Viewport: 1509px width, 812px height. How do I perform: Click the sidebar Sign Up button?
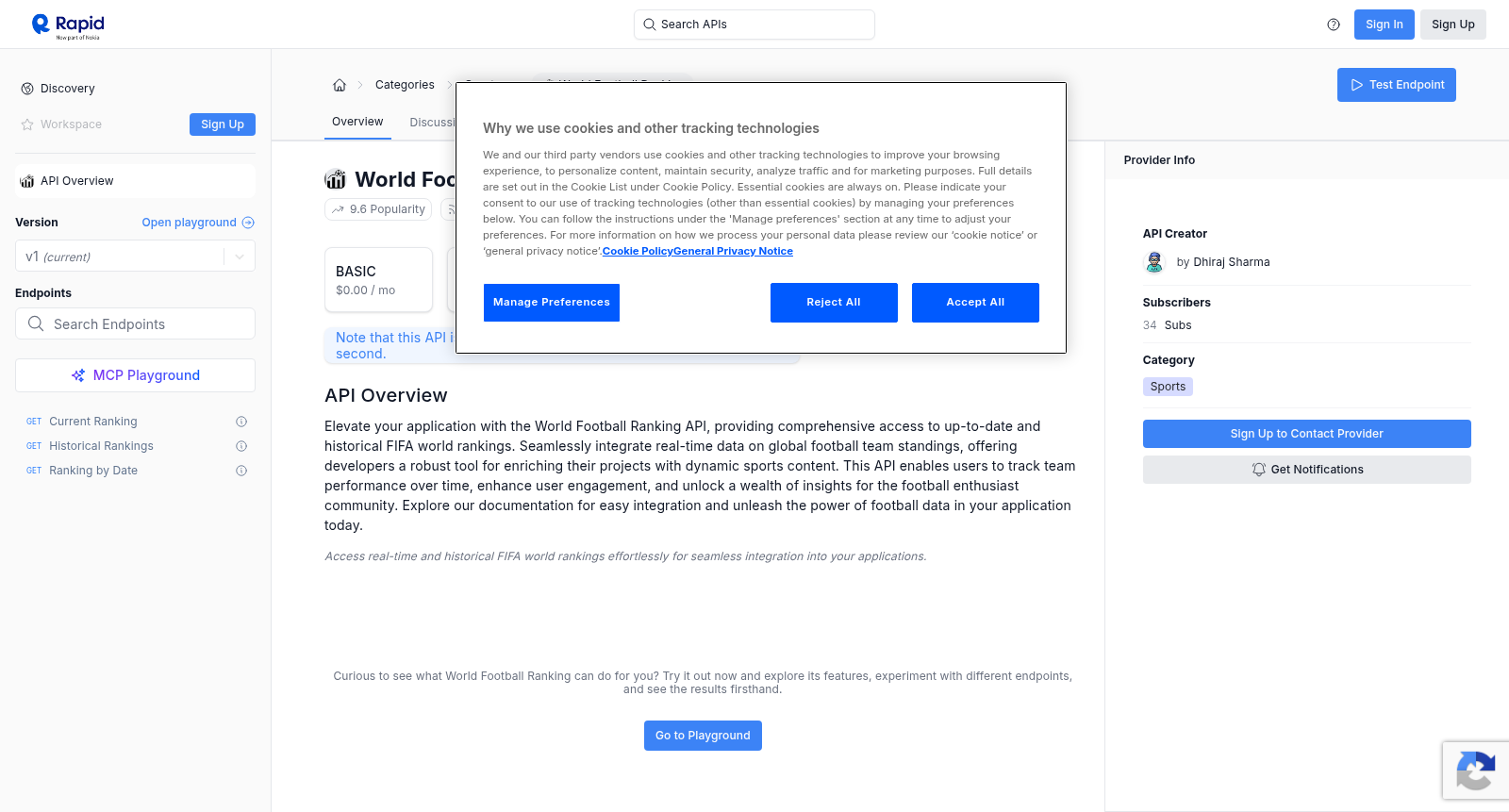(223, 124)
